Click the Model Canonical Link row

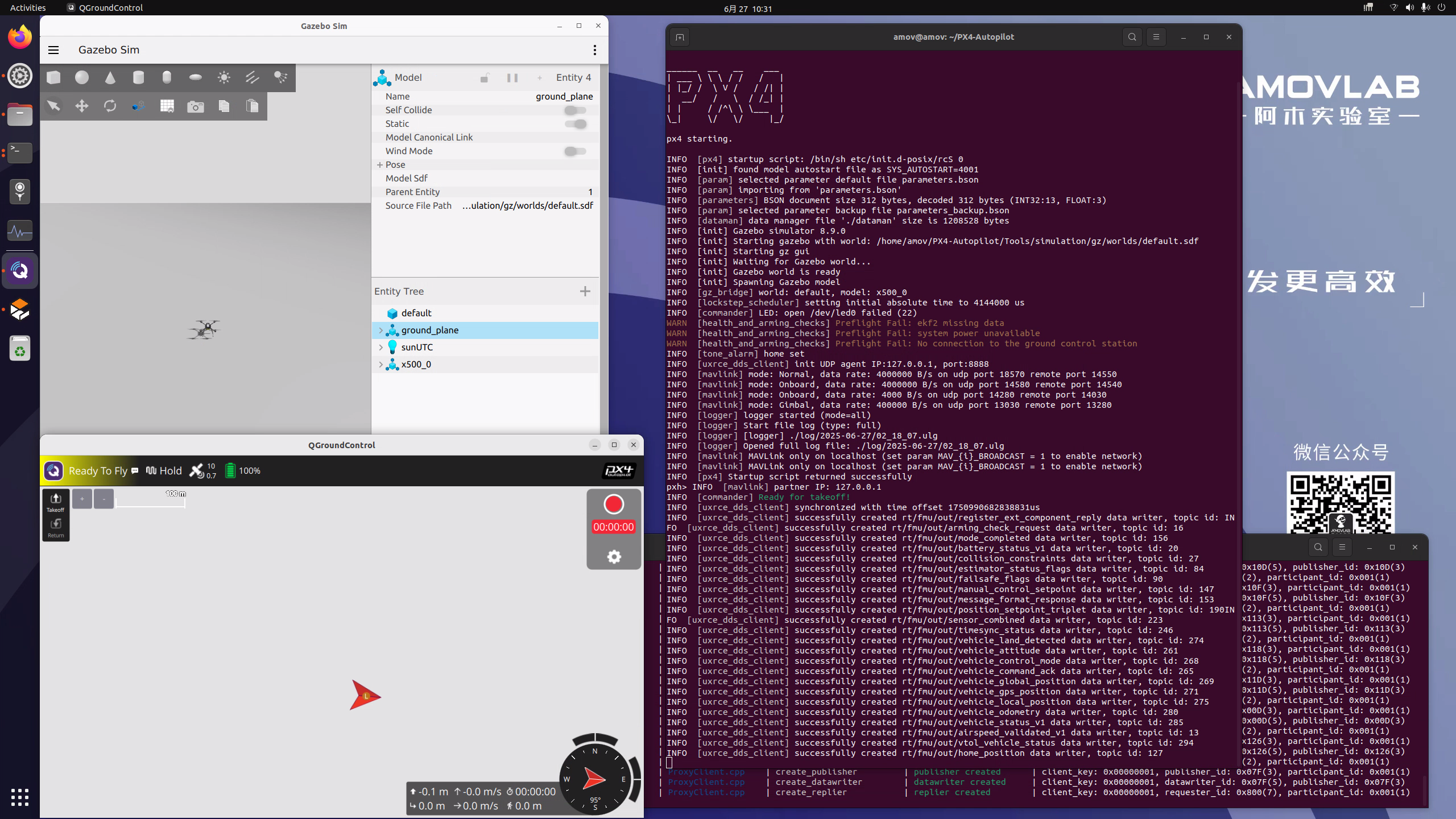[x=485, y=138]
